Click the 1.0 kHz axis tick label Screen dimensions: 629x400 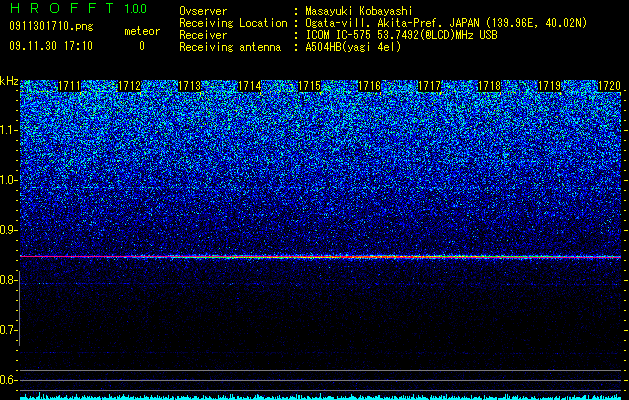click(x=9, y=180)
